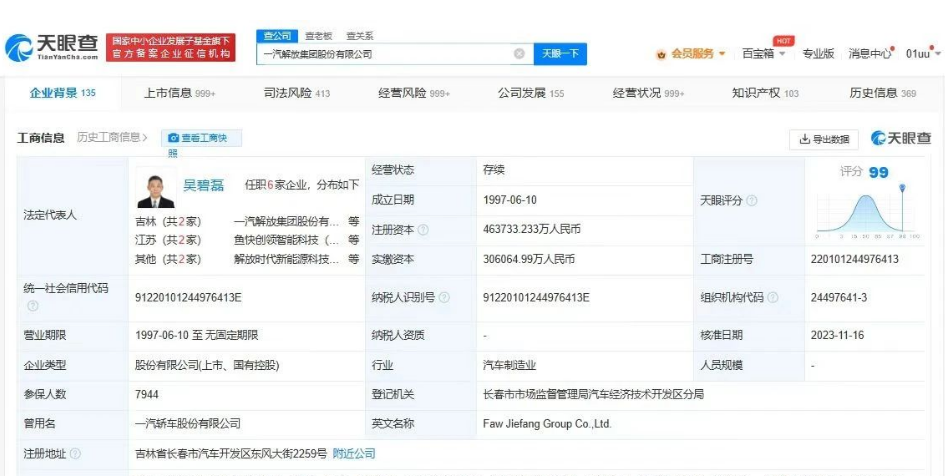Click the business term 1997-06-10 至 无固定期限
Image resolution: width=945 pixels, height=476 pixels.
[x=196, y=335]
